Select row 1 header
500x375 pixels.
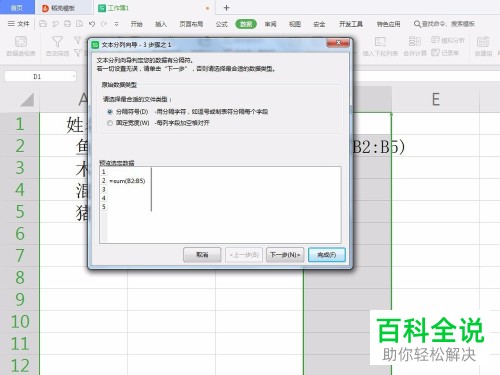tap(20, 124)
